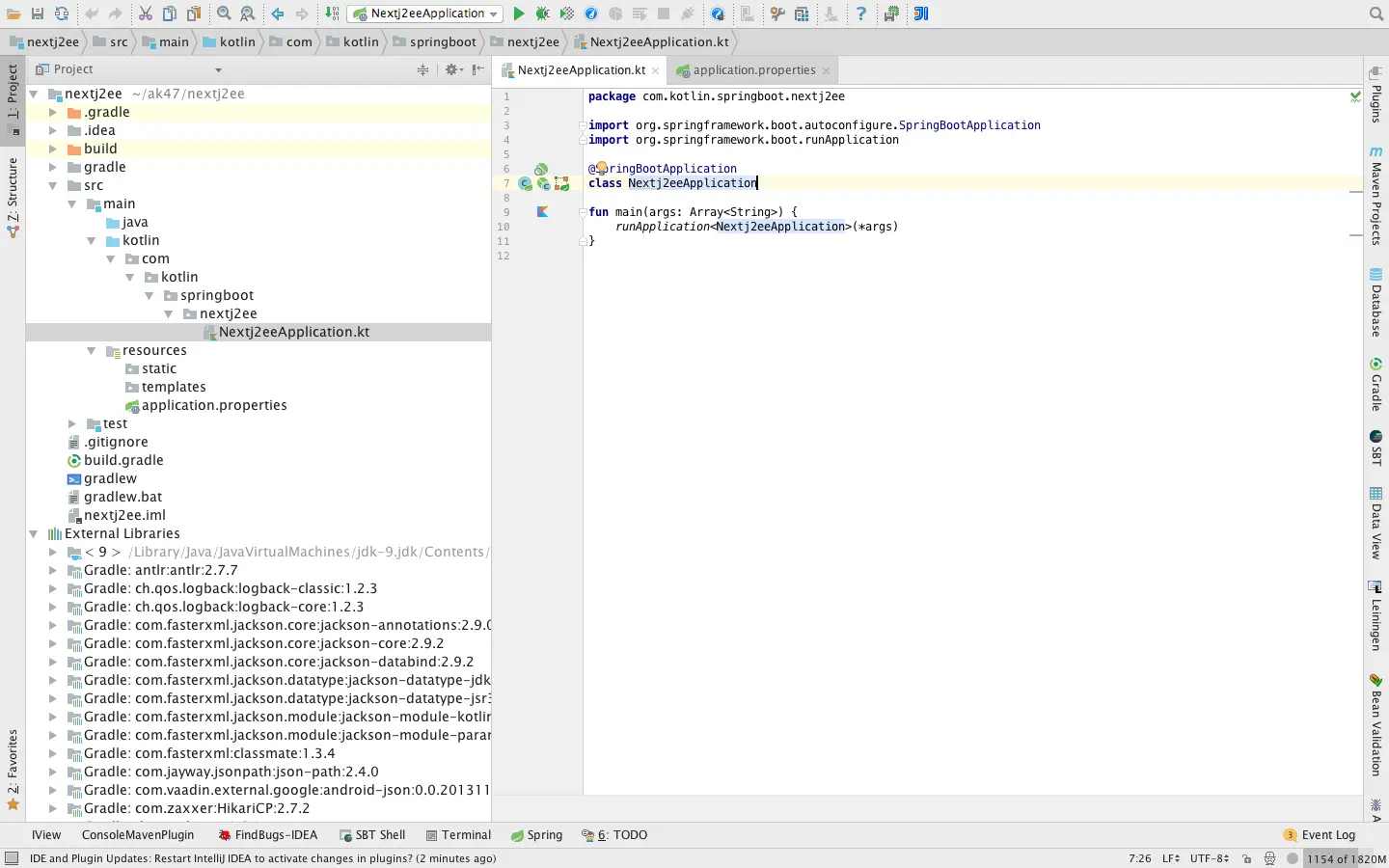Click the Build project icon

[x=332, y=14]
